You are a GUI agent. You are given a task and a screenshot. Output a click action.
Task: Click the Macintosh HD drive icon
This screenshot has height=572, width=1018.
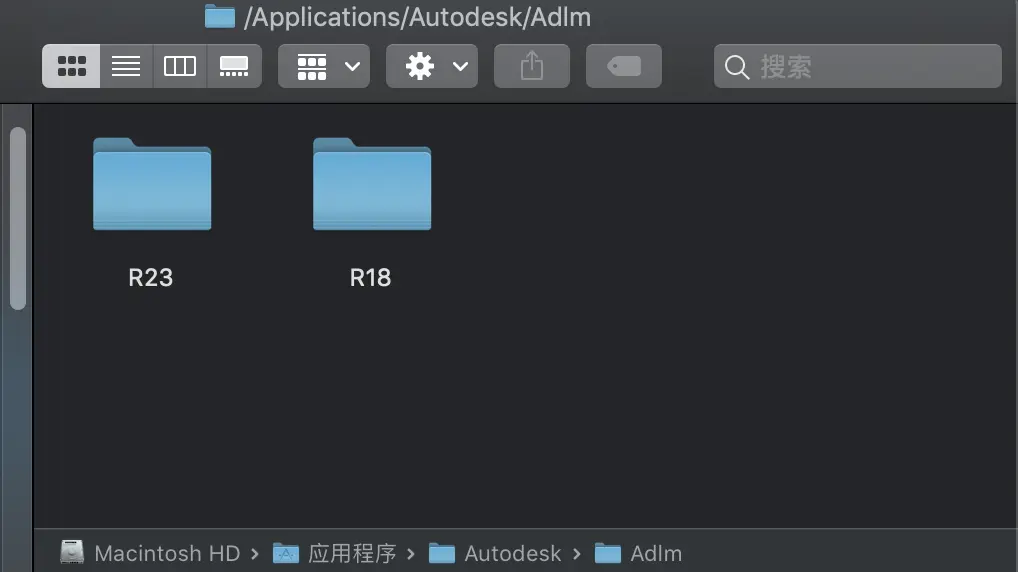click(72, 553)
